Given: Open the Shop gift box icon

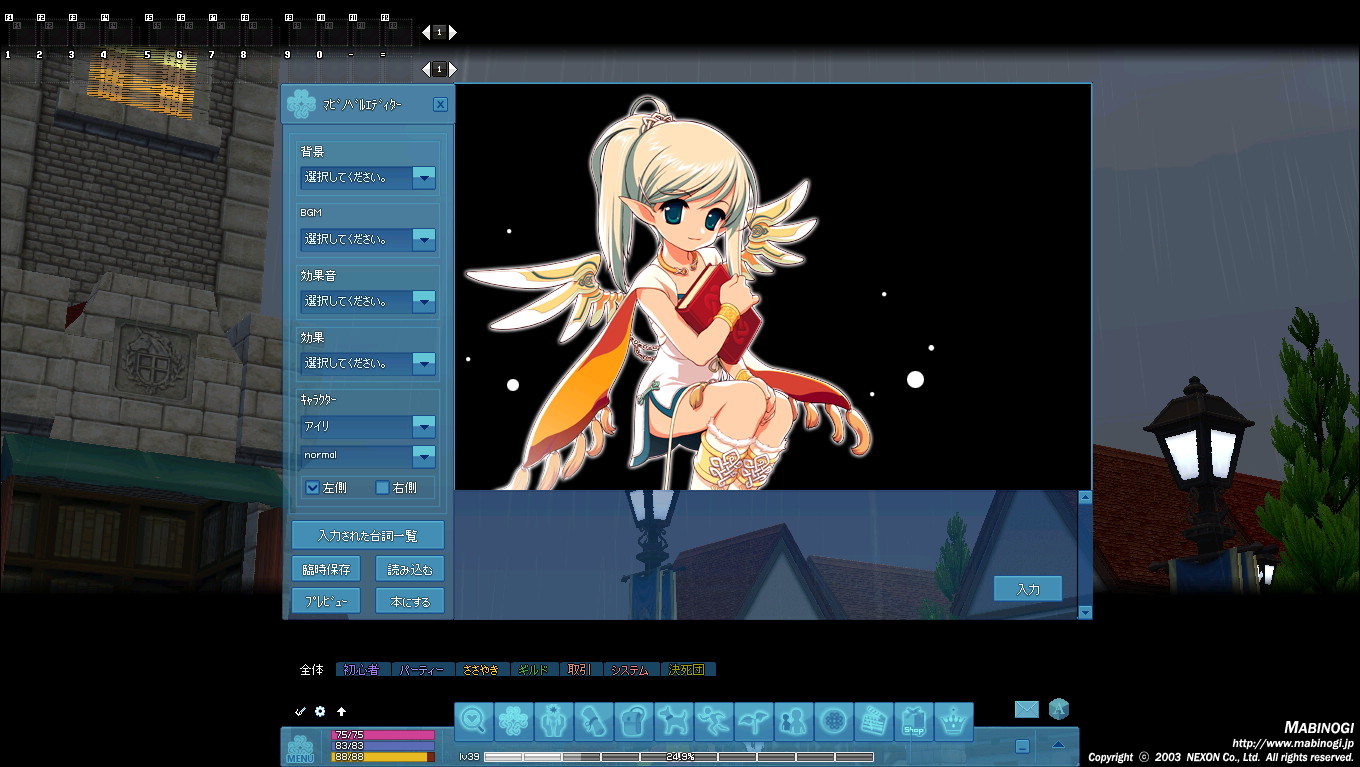Looking at the screenshot, I should point(914,721).
